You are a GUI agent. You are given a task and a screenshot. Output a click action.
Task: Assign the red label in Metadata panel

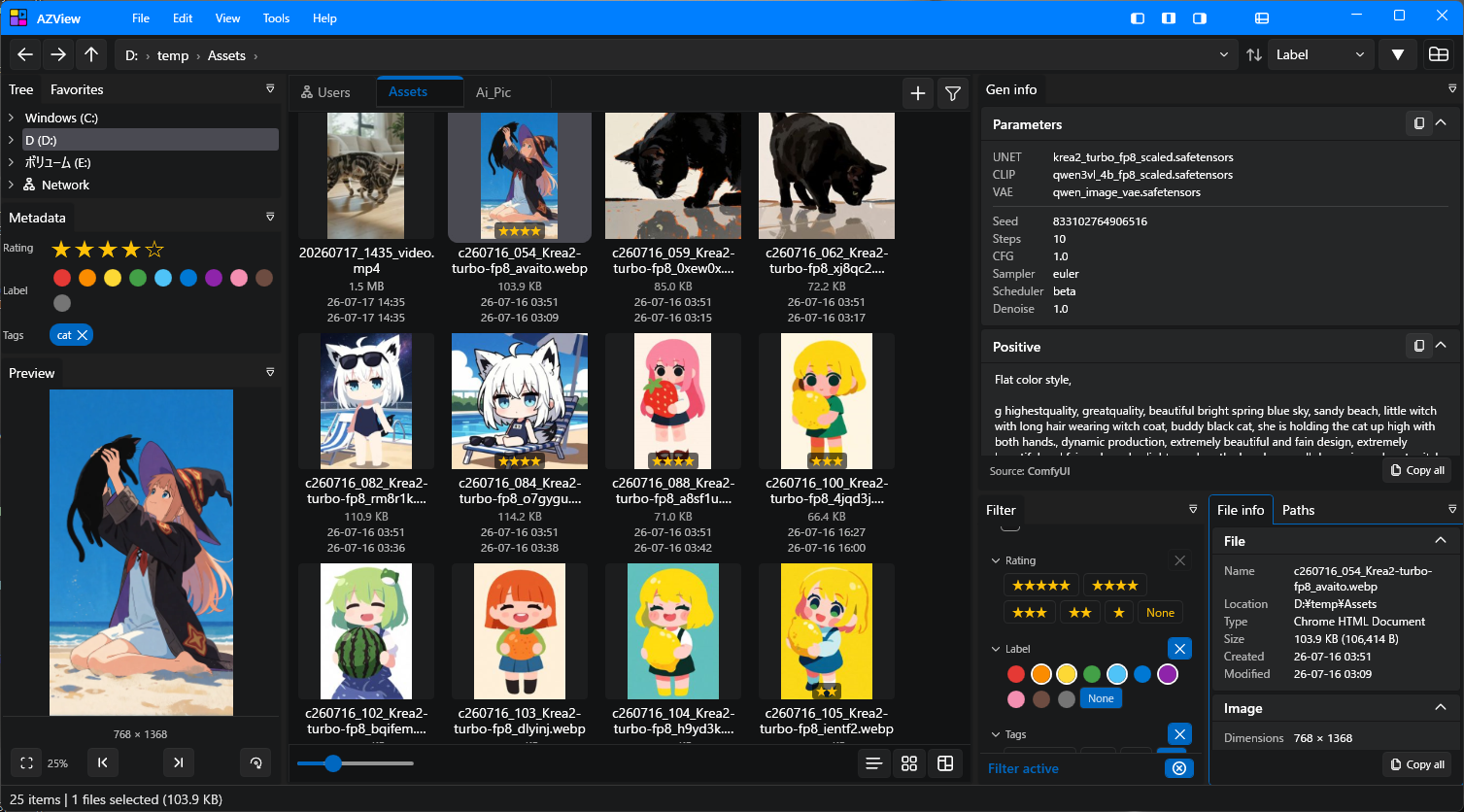[62, 278]
